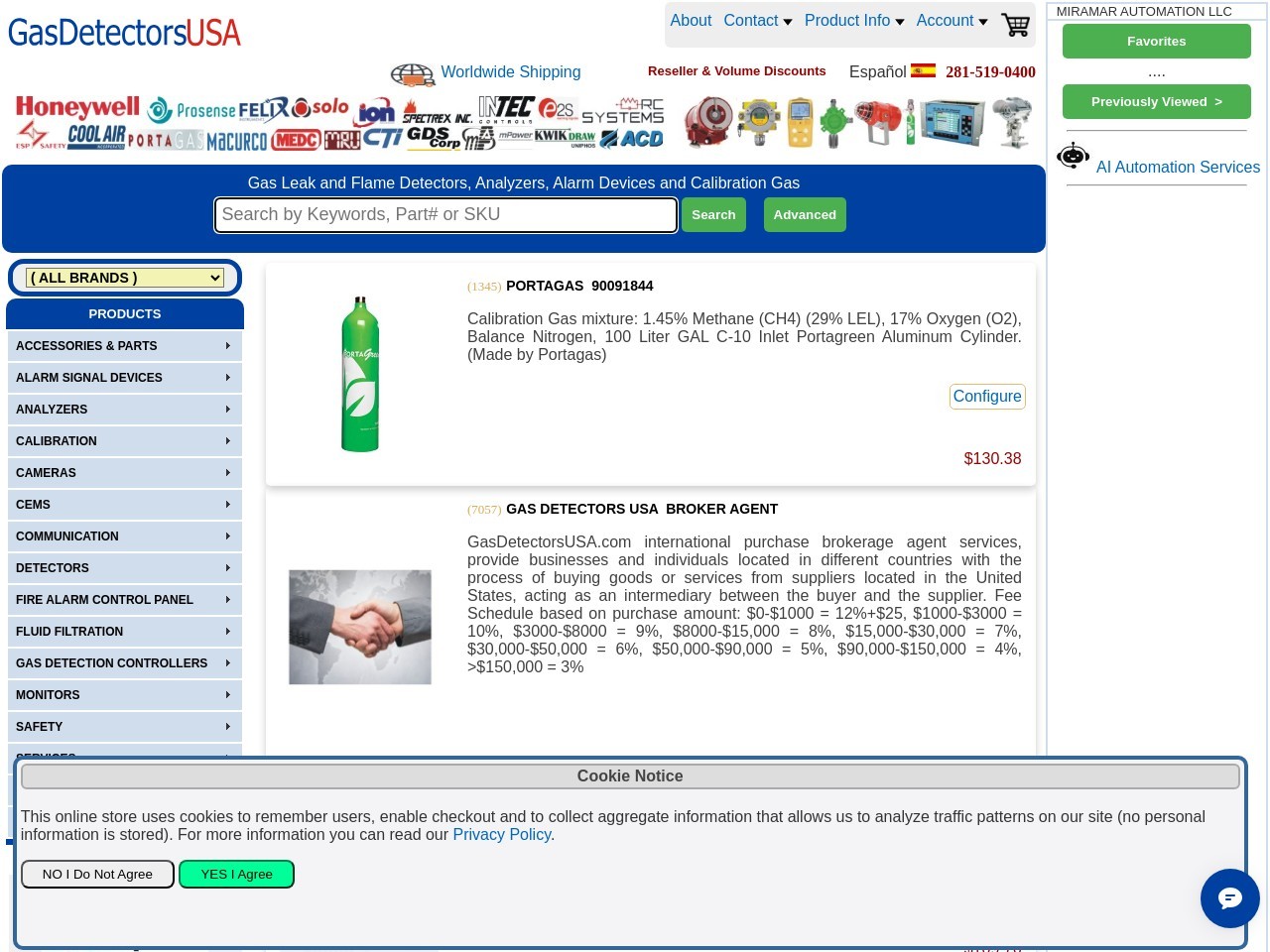1270x952 pixels.
Task: Click the INTEC Controls logo
Action: click(506, 109)
